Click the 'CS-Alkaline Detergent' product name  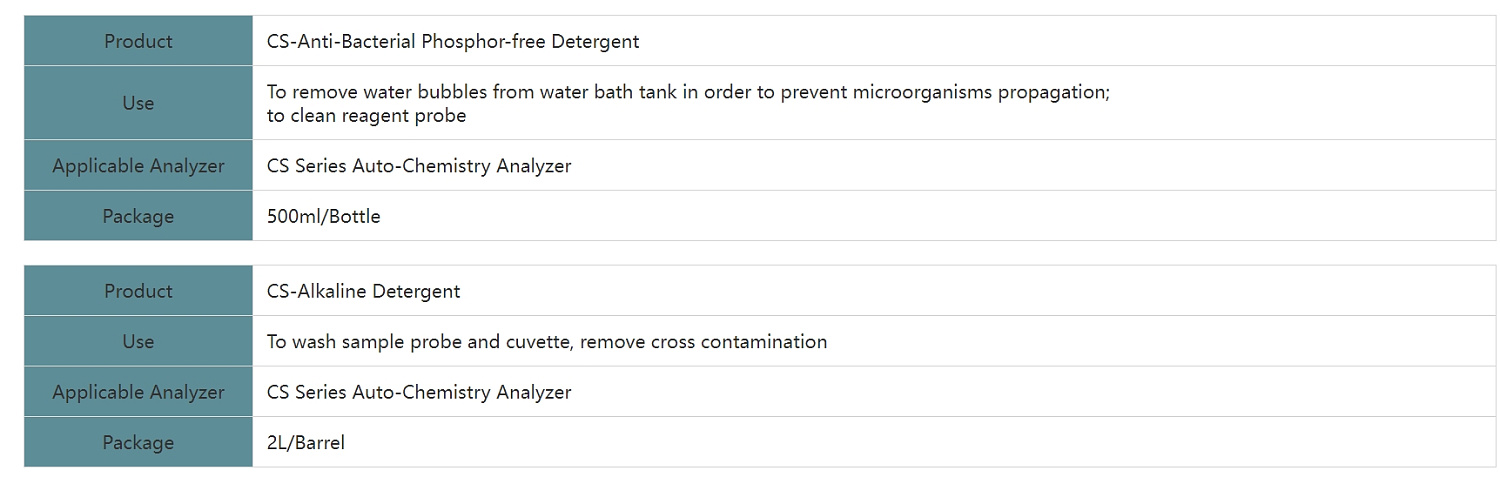click(363, 291)
